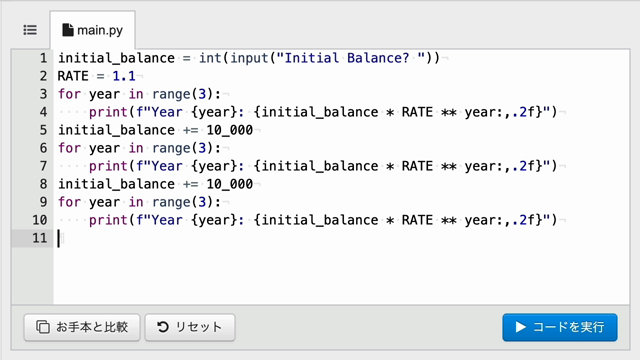Click the circular arrow reset icon

[x=163, y=327]
